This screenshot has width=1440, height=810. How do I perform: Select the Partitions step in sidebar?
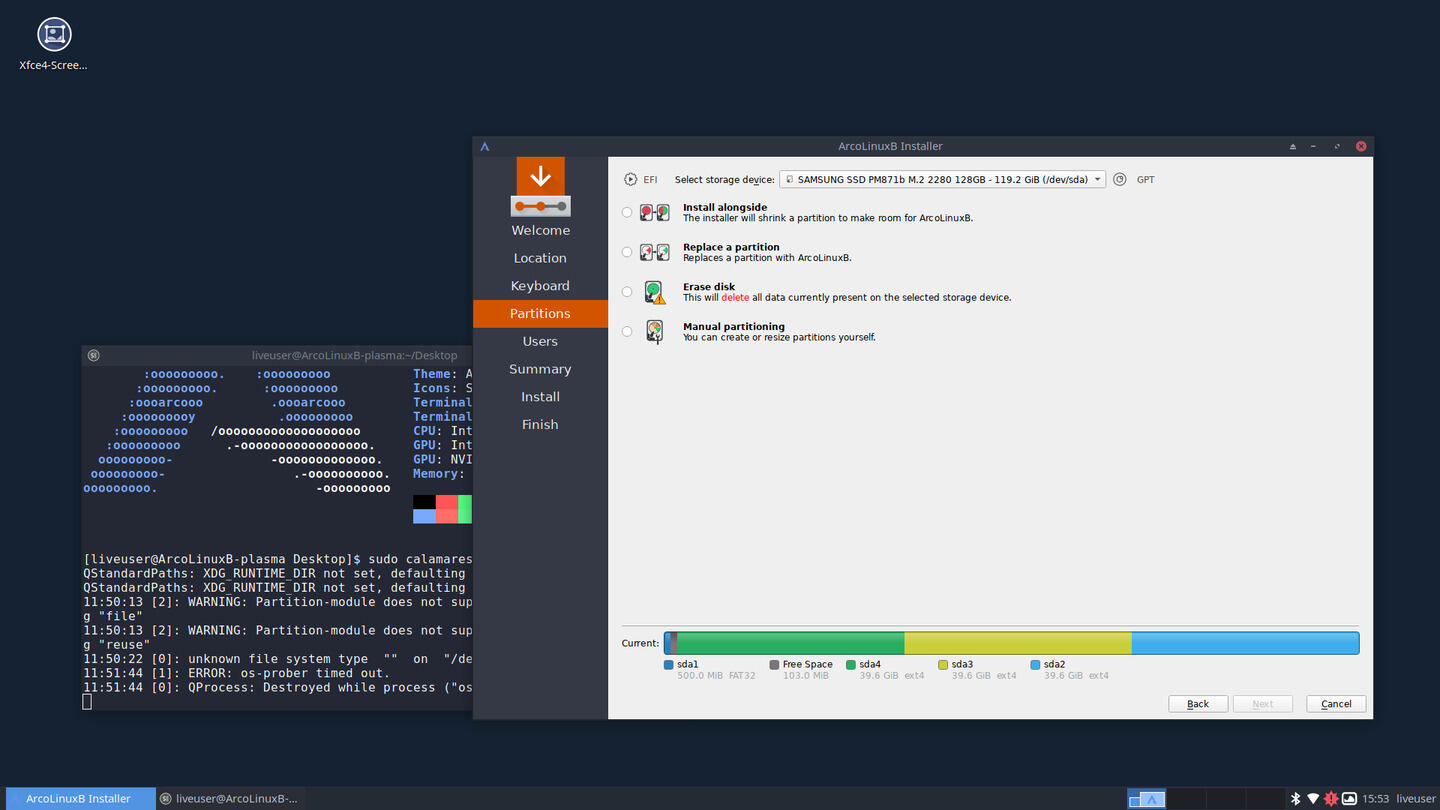coord(540,313)
